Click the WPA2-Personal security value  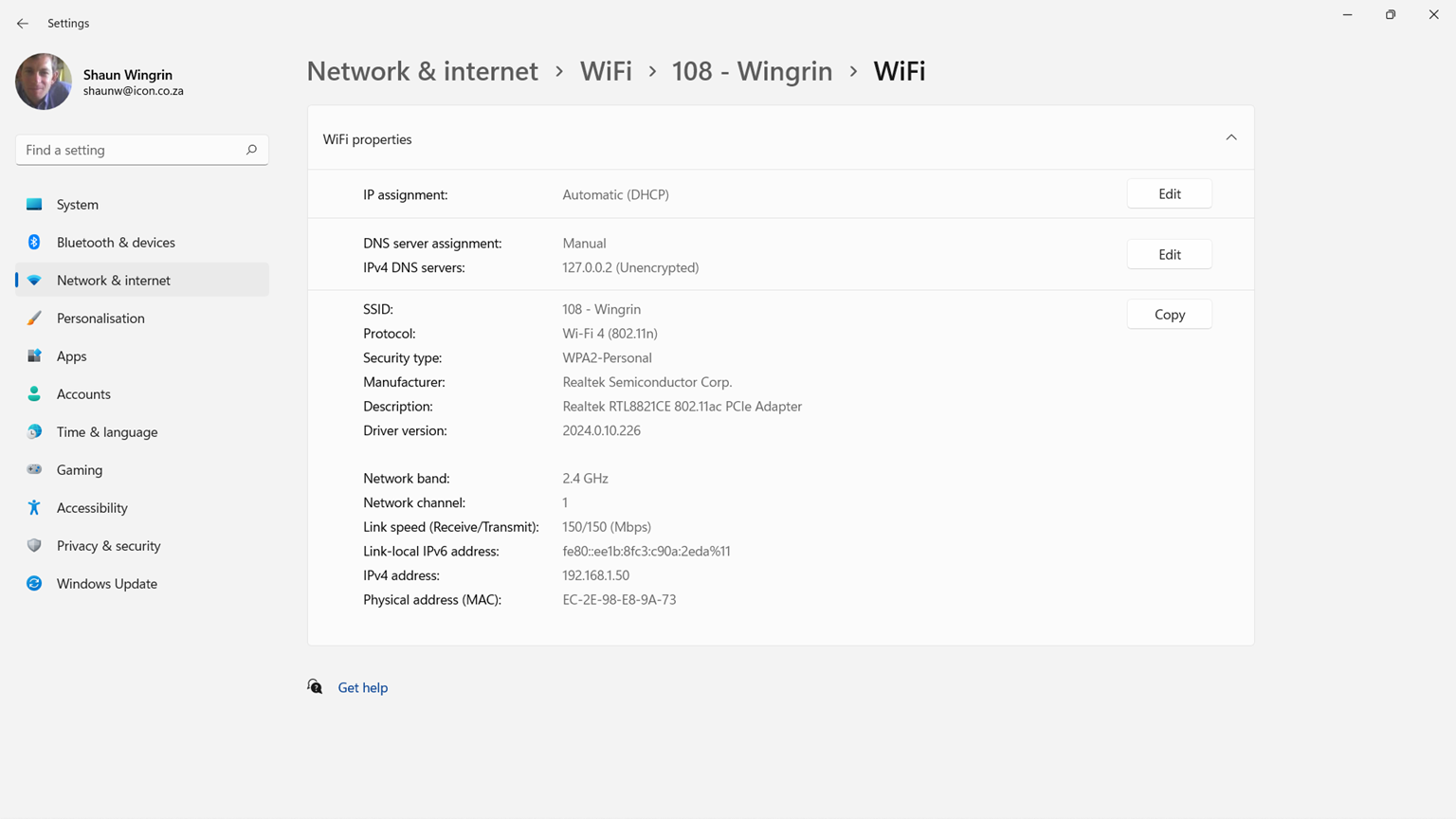point(608,357)
